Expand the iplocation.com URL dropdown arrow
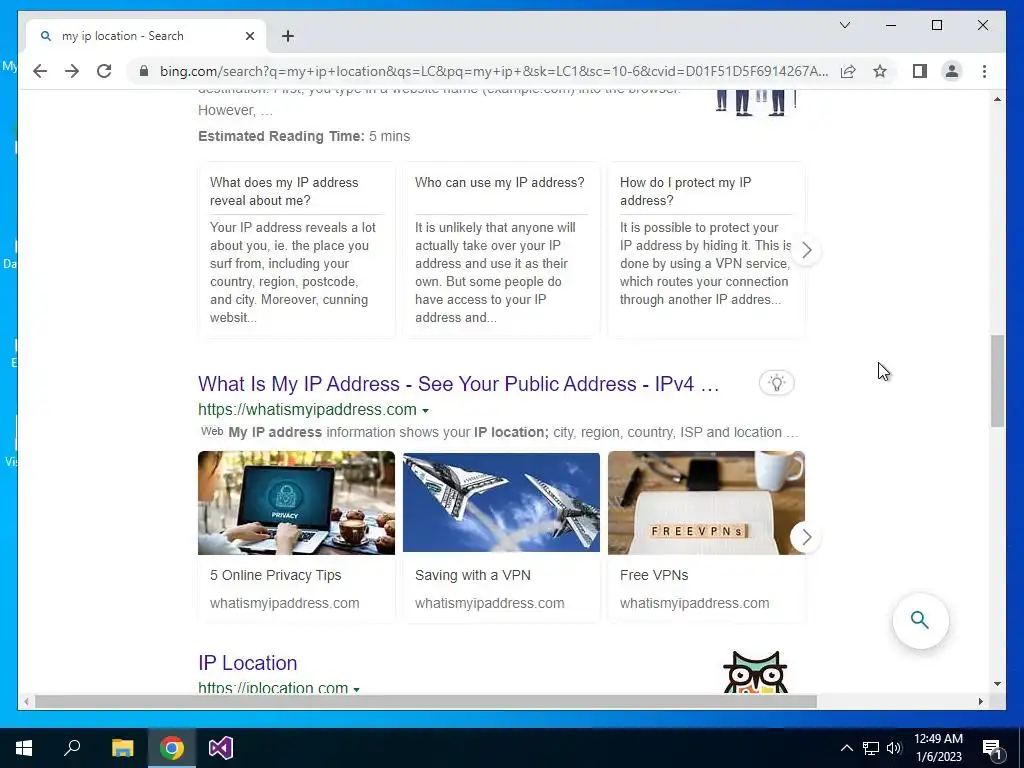1024x768 pixels. [x=357, y=689]
